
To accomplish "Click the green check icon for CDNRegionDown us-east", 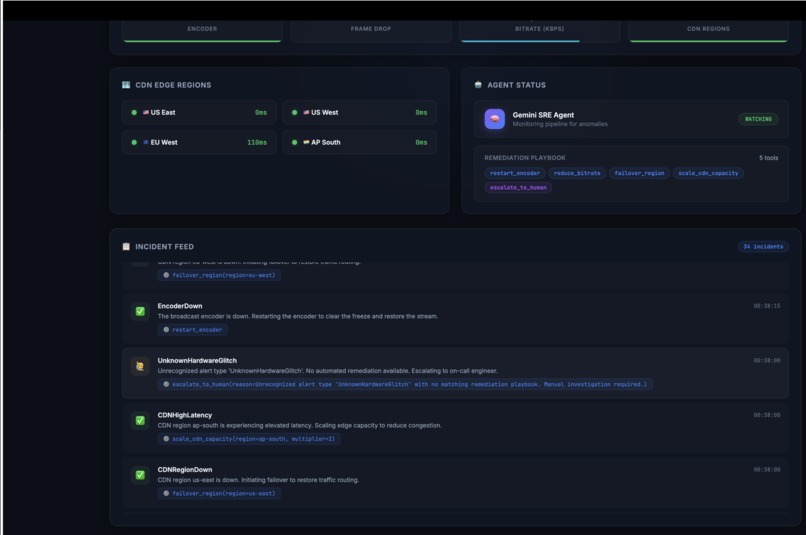I will 140,475.
